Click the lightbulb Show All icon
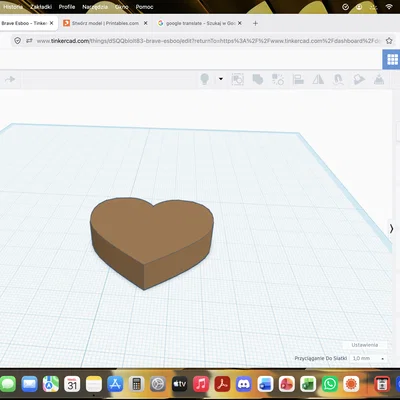 205,79
